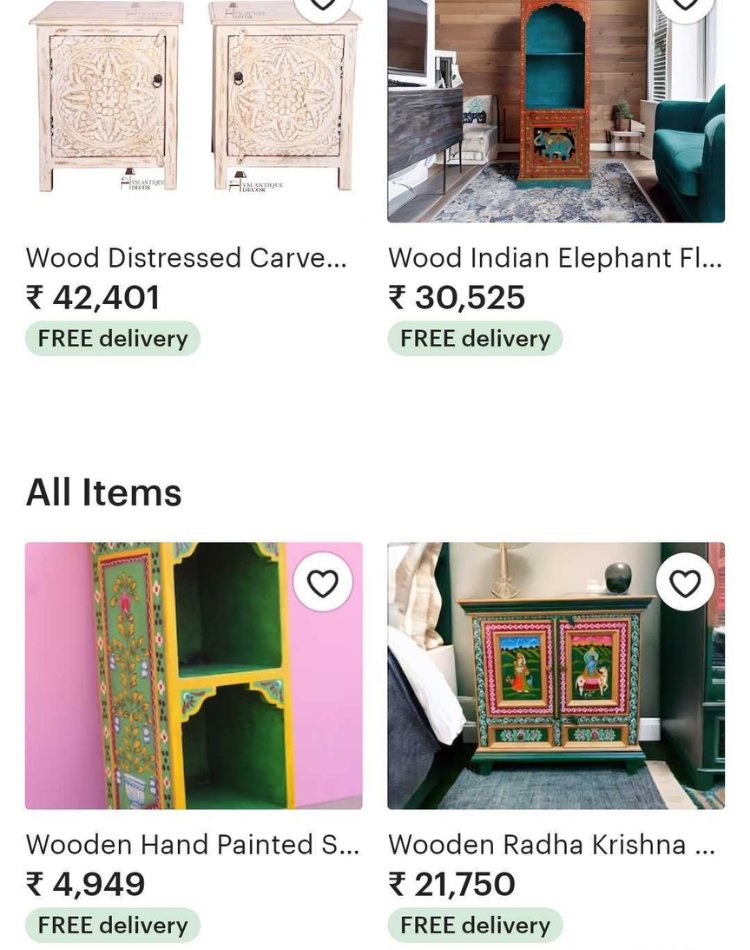Click the ₹ 42,401 price
Image resolution: width=750 pixels, height=950 pixels.
click(x=93, y=297)
